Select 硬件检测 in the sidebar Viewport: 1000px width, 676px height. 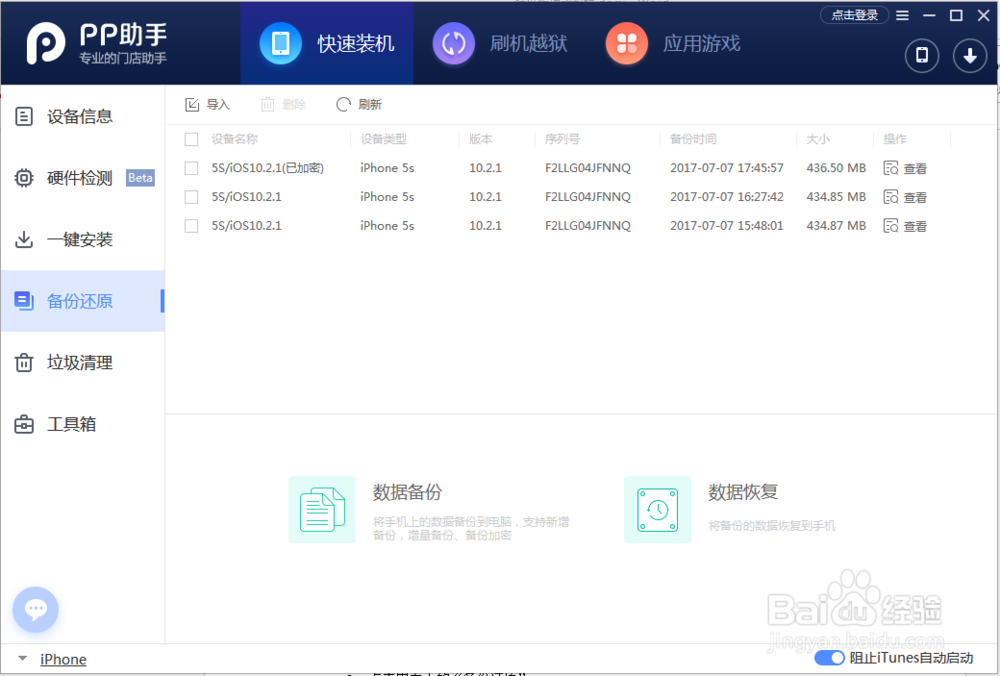click(83, 177)
